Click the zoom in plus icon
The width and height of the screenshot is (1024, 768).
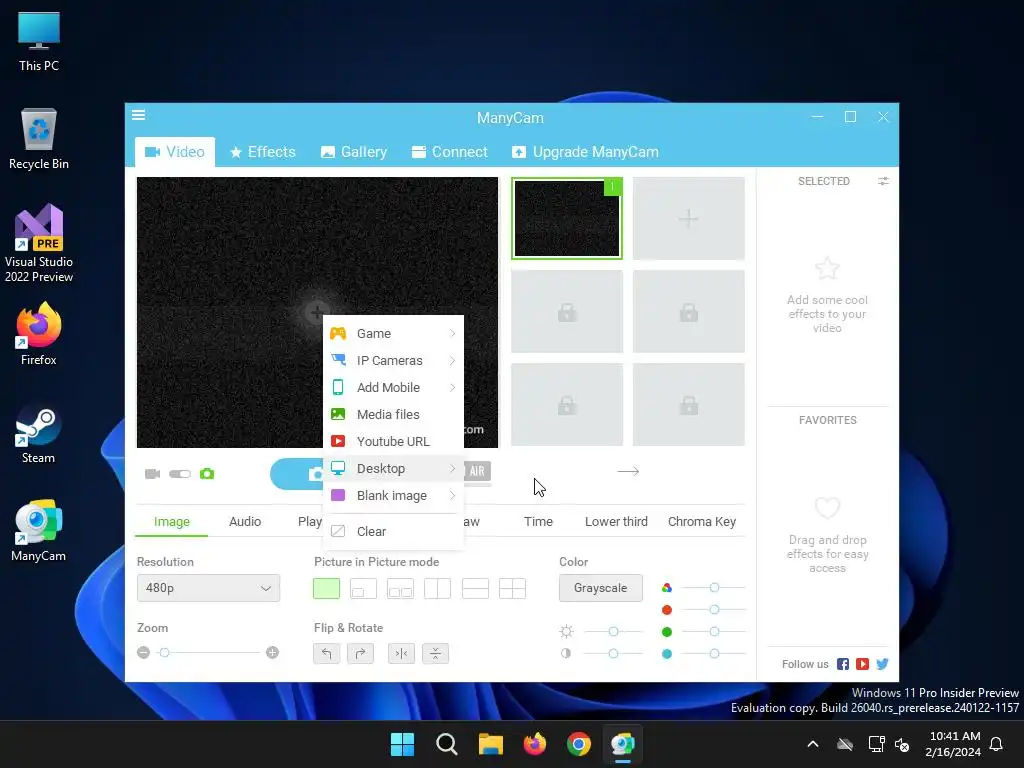click(x=273, y=652)
